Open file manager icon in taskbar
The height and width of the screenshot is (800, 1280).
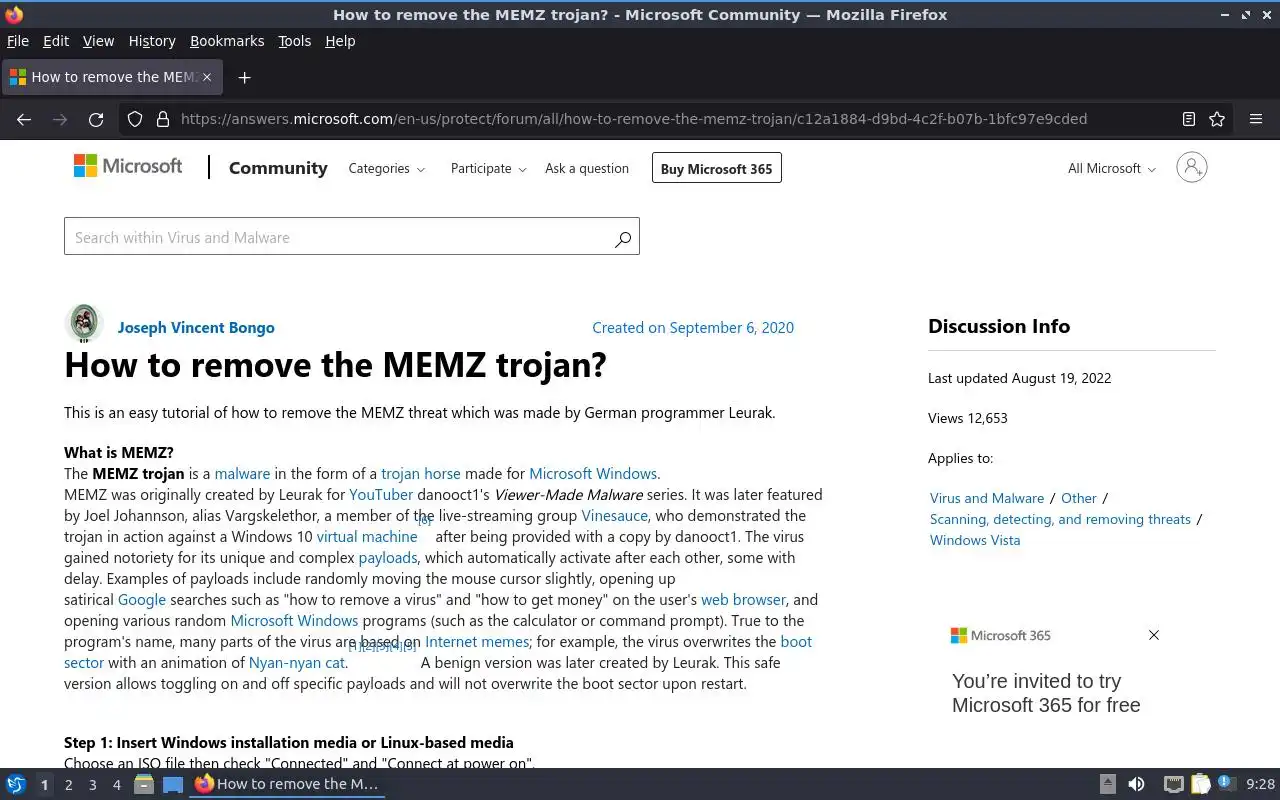pos(144,785)
